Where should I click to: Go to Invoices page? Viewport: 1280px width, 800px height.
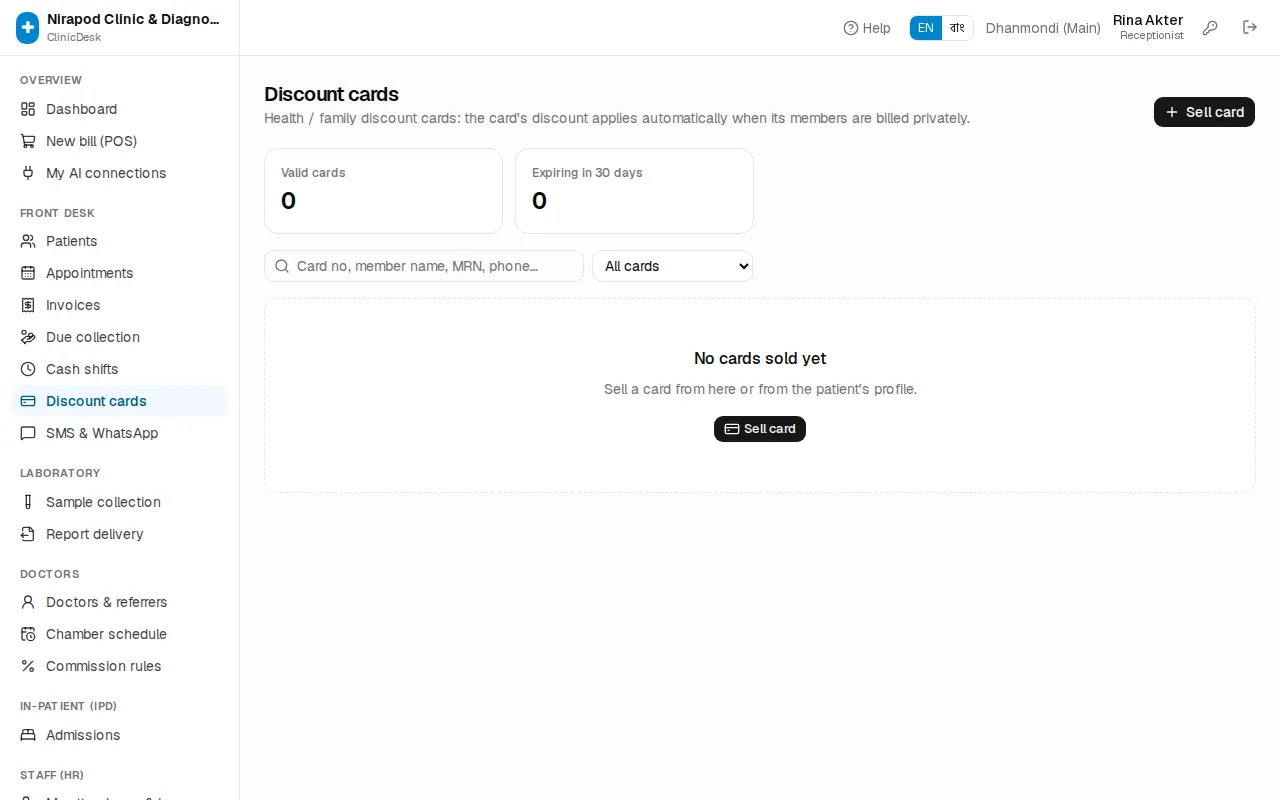click(120, 305)
